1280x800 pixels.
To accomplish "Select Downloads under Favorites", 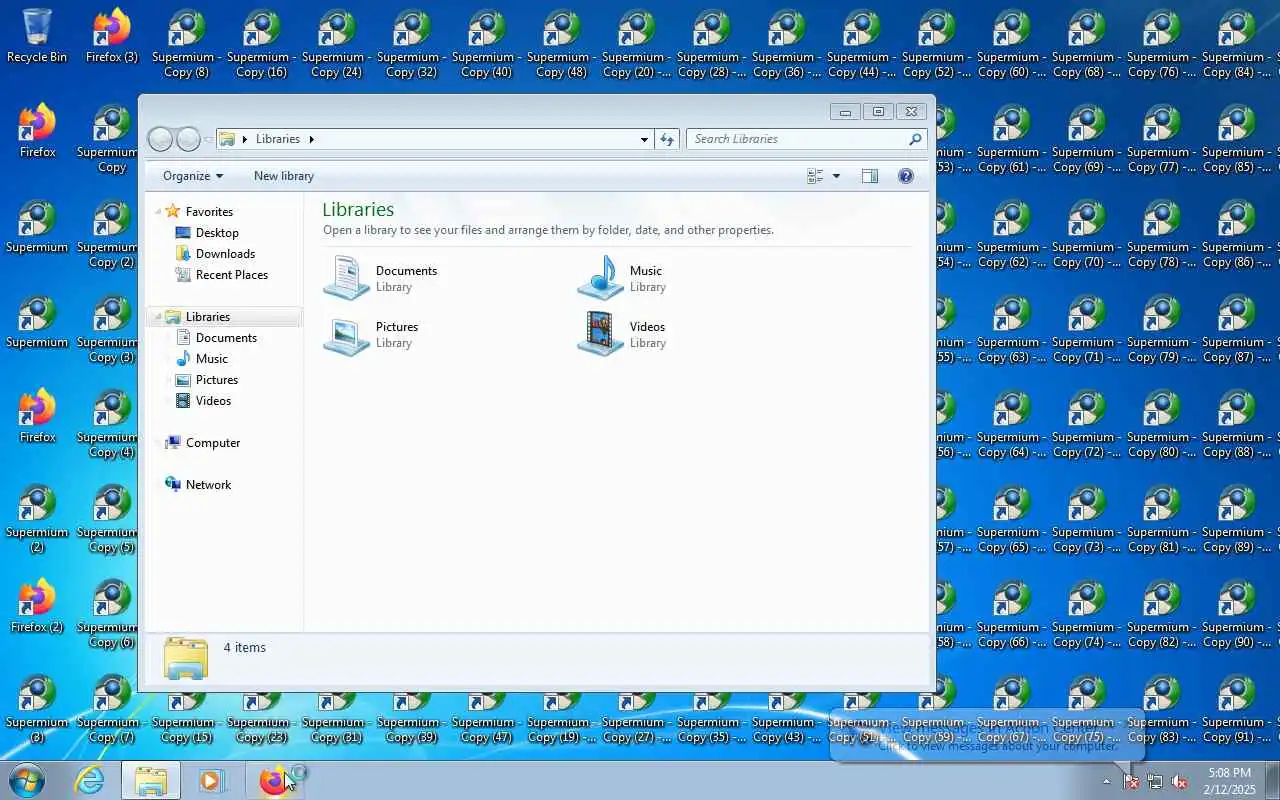I will coord(225,253).
